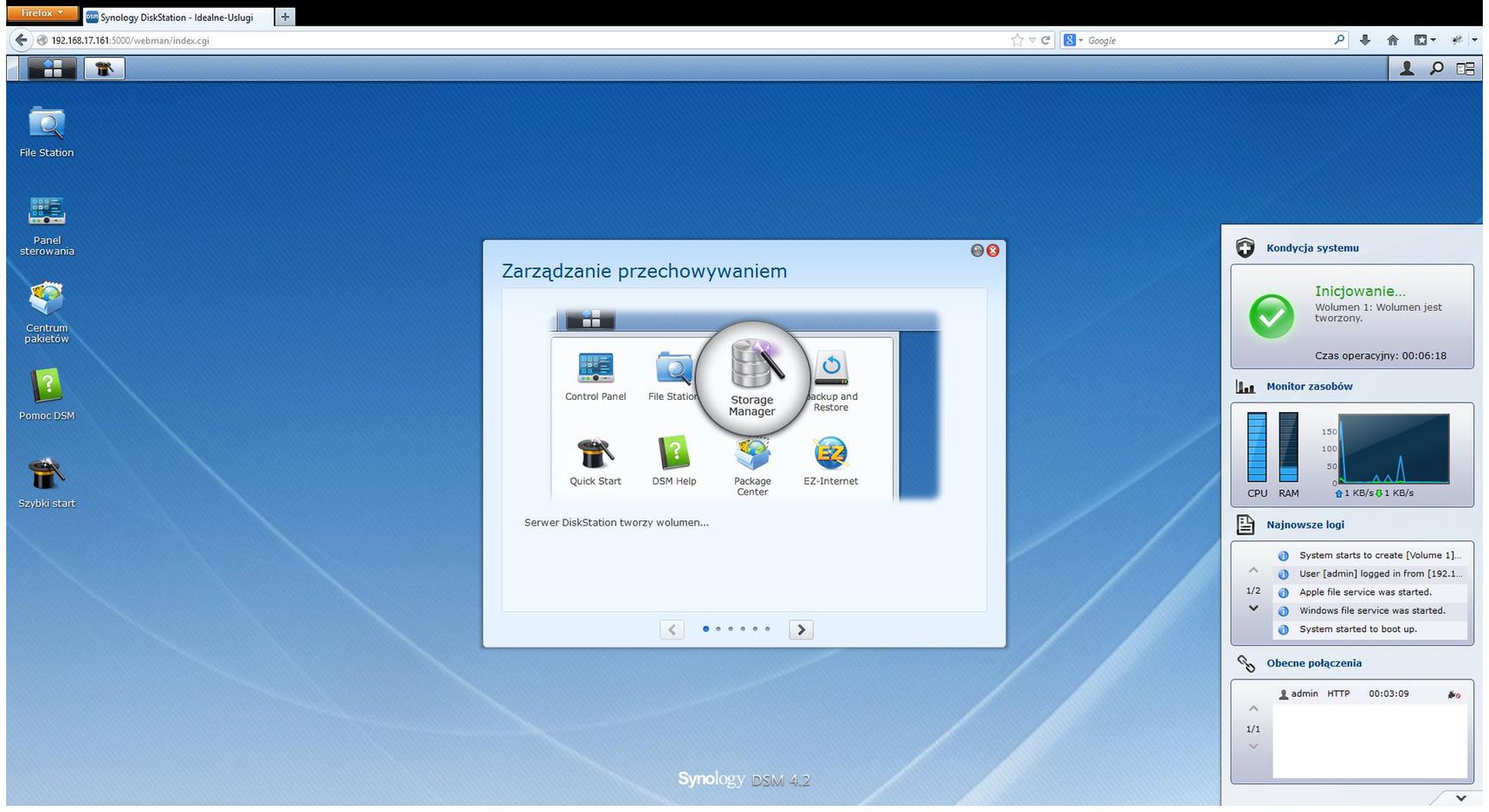The image size is (1489, 812).
Task: Open the DSM search magnifier icon
Action: pyautogui.click(x=1436, y=68)
